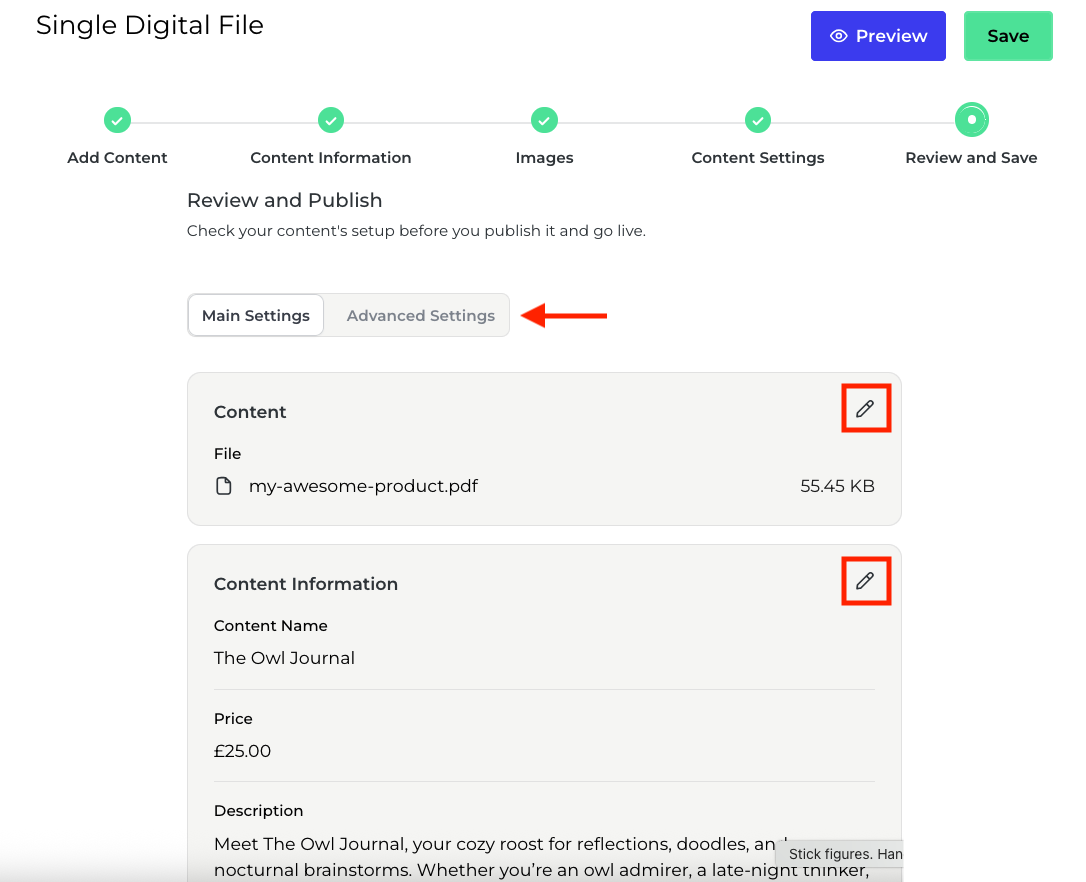Open the Preview of the content

[x=878, y=36]
